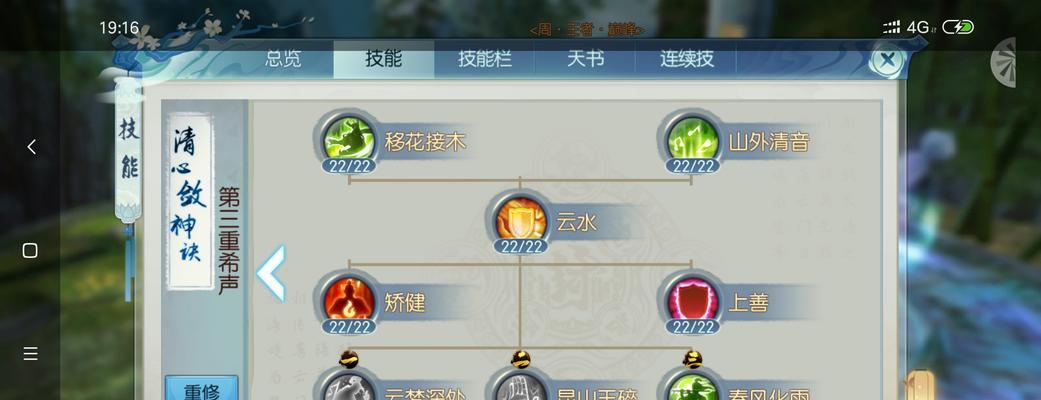
Task: Choose the 清心敛神诀 skill book card
Action: 190,201
